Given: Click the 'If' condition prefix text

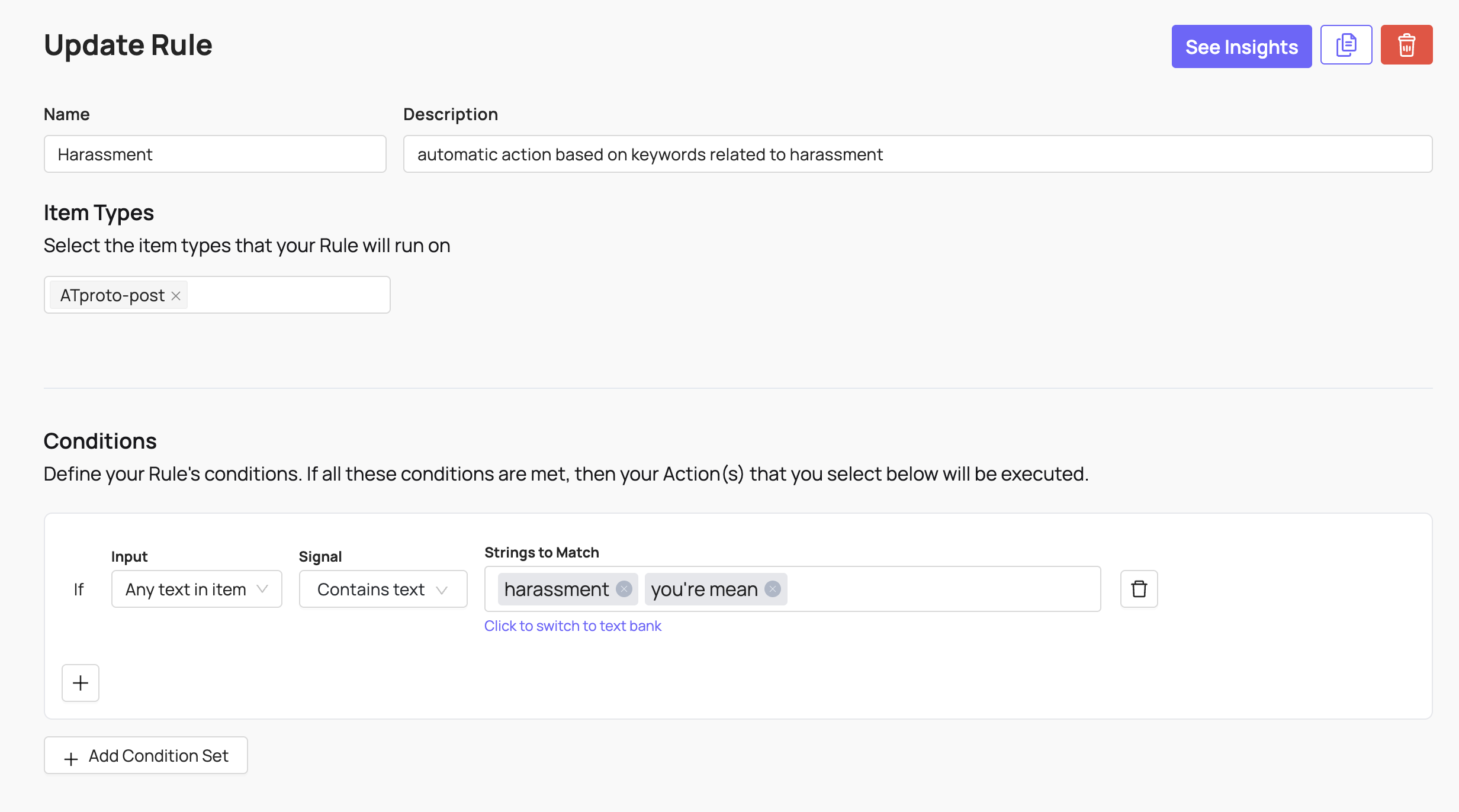Looking at the screenshot, I should point(79,589).
